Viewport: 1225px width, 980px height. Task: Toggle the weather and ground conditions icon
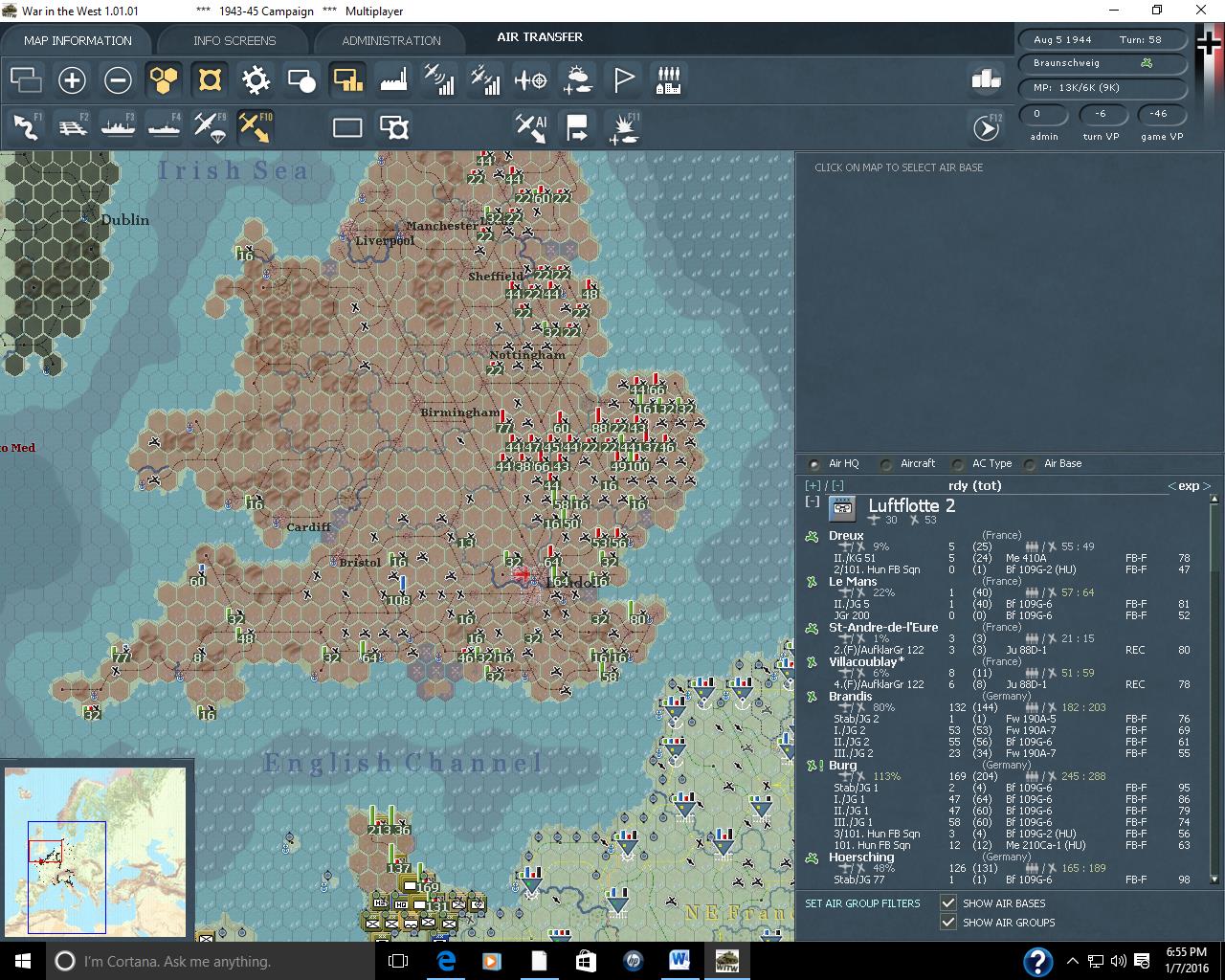(577, 80)
